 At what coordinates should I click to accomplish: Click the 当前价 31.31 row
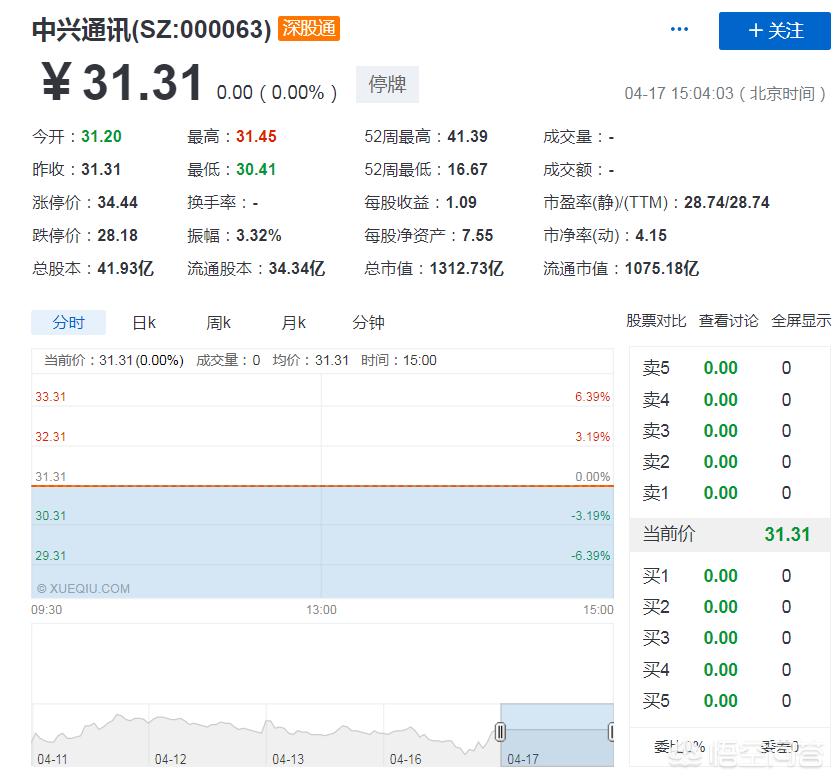[x=730, y=534]
